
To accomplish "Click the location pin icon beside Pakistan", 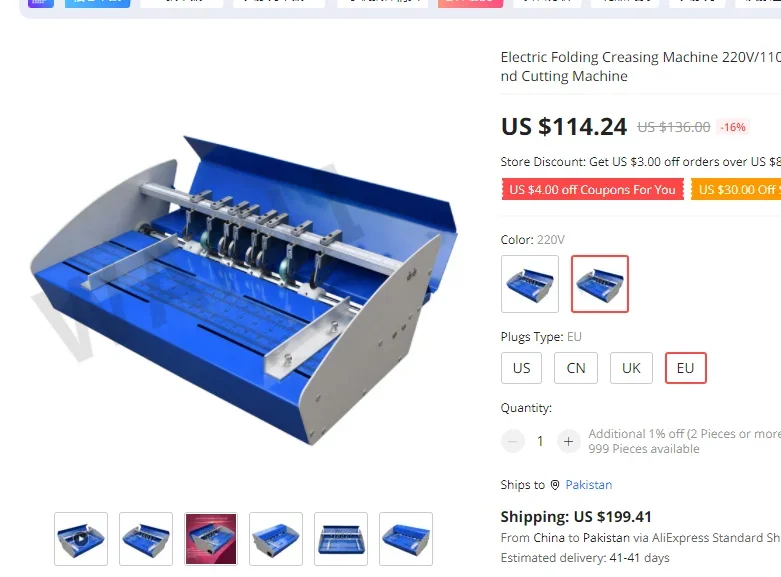I will pos(555,485).
